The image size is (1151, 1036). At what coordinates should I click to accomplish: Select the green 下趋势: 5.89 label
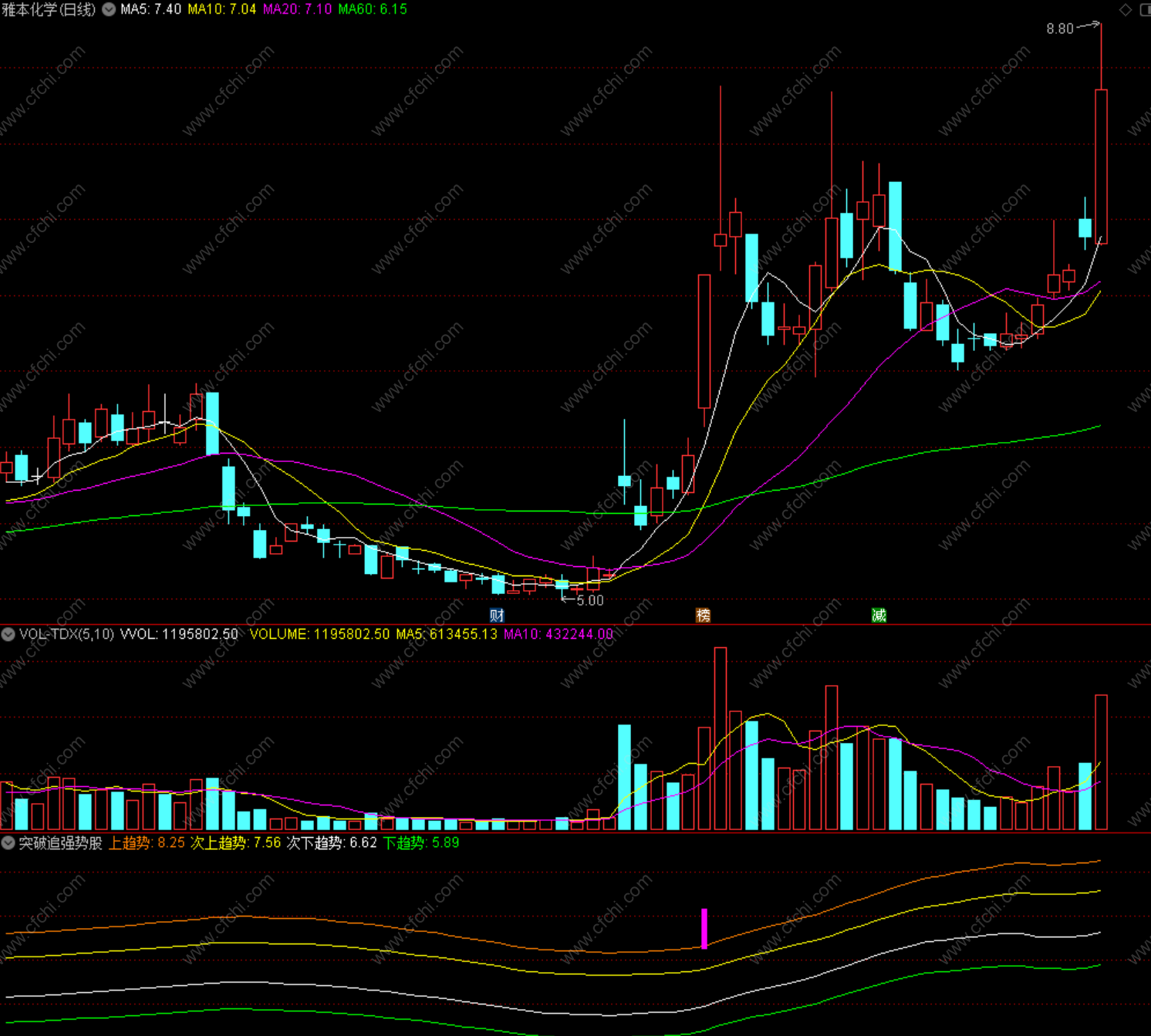coord(421,842)
